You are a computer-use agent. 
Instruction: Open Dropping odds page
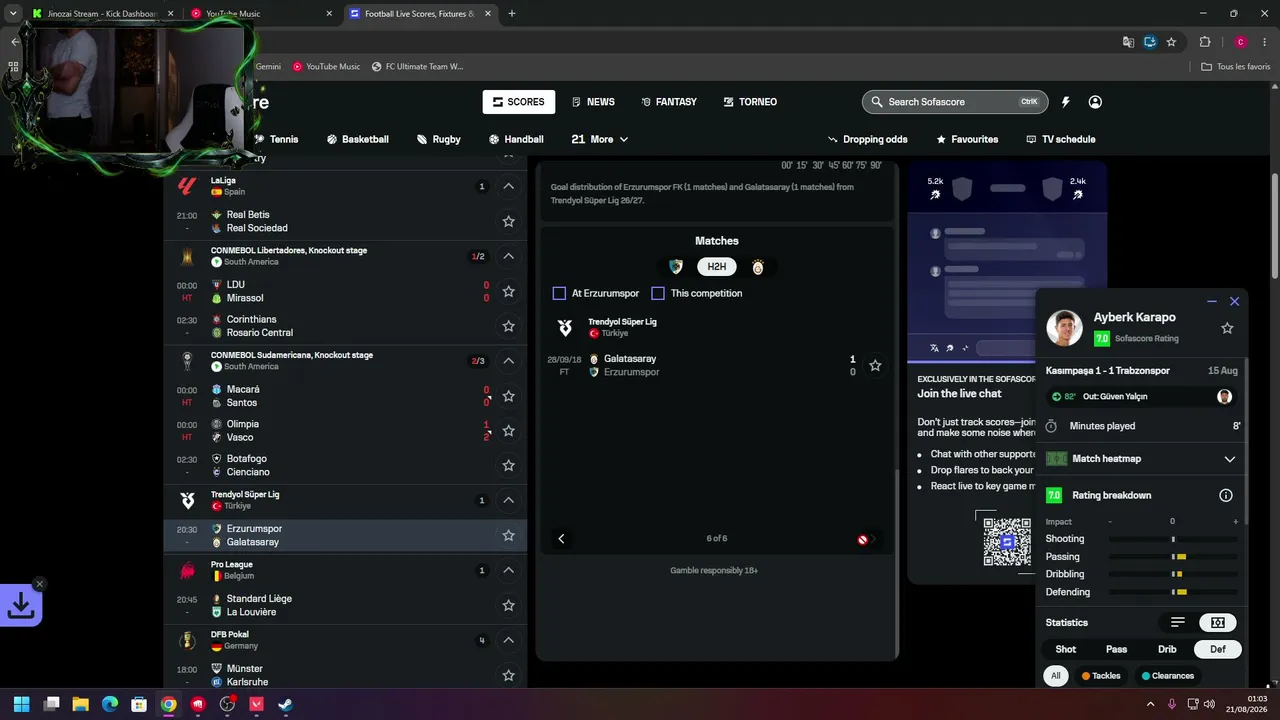(x=867, y=139)
